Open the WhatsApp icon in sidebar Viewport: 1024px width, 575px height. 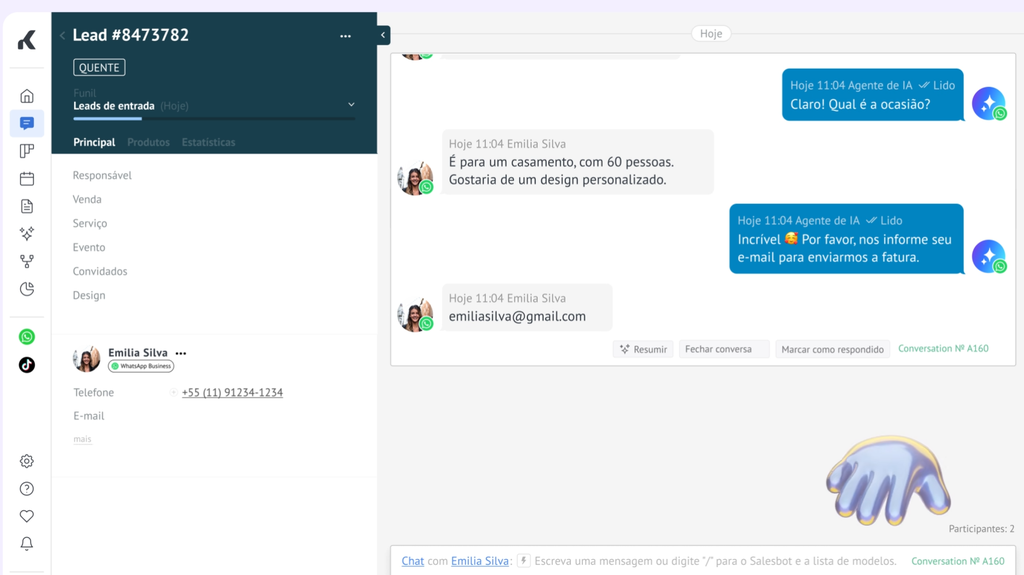[x=27, y=337]
